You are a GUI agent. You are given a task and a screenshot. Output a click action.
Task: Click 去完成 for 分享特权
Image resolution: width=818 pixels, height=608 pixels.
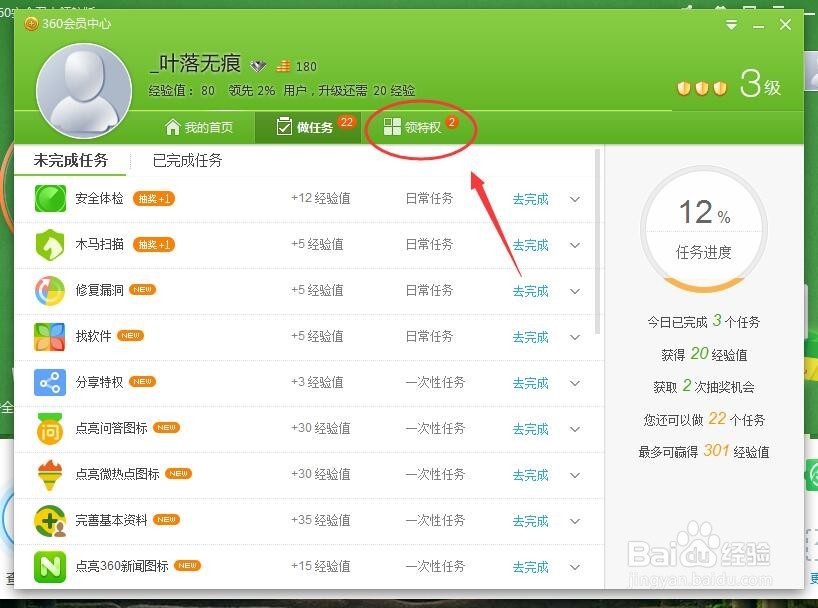531,383
